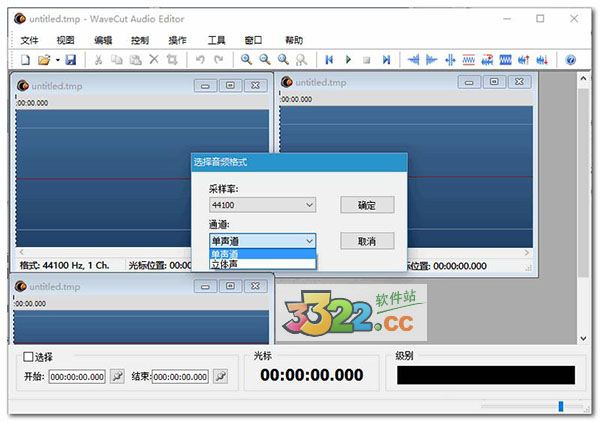Jump to end of audio
The height and width of the screenshot is (422, 600).
[x=386, y=60]
